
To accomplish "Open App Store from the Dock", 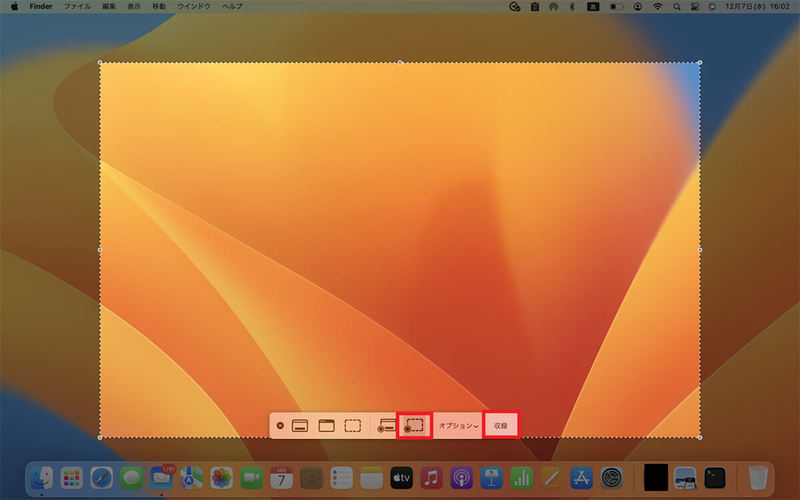I will [582, 478].
